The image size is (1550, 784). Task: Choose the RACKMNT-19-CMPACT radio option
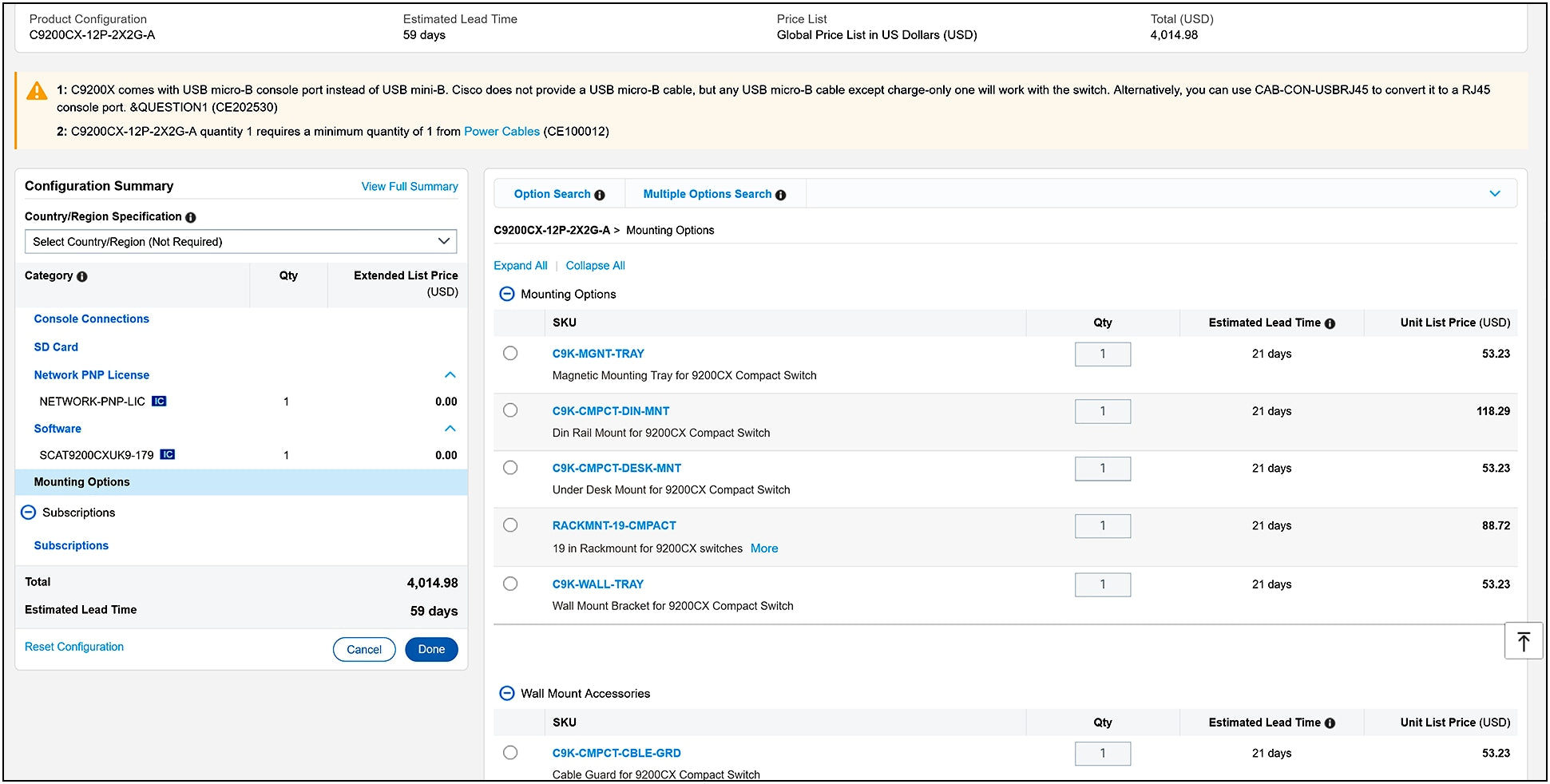510,525
